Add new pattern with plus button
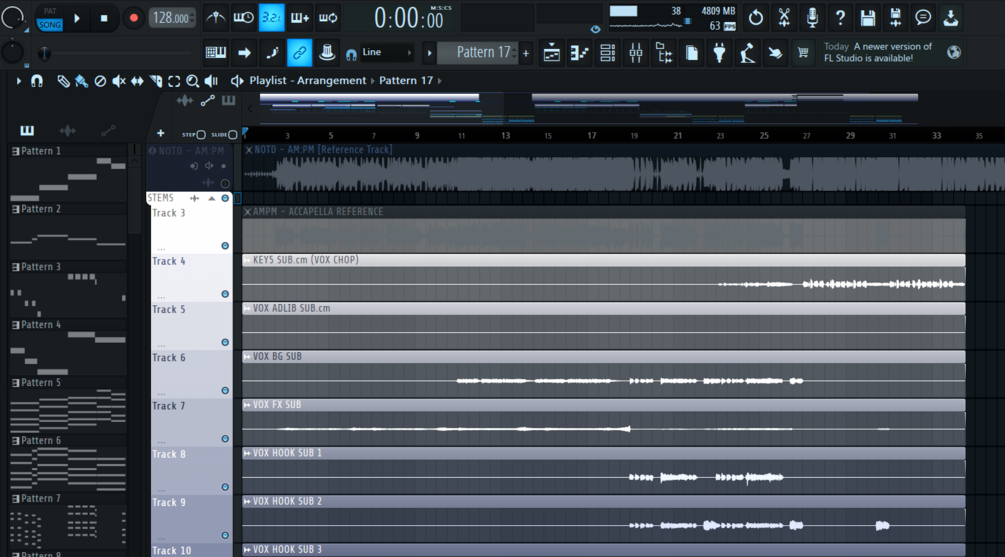The height and width of the screenshot is (557, 1005). [x=526, y=53]
